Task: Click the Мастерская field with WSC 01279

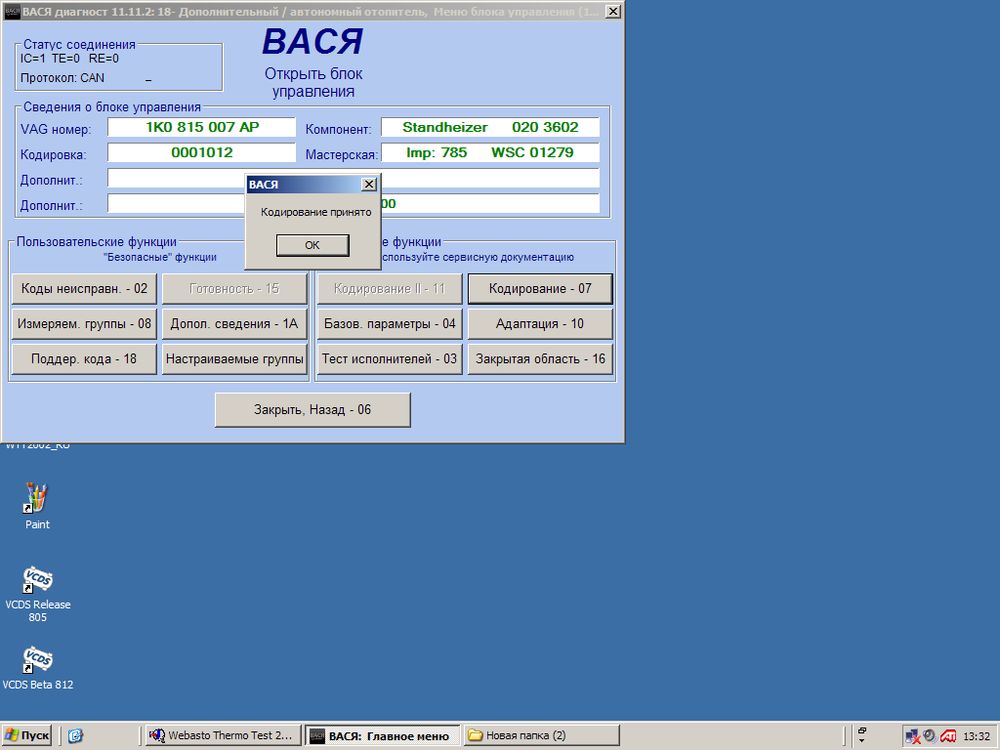Action: point(490,152)
